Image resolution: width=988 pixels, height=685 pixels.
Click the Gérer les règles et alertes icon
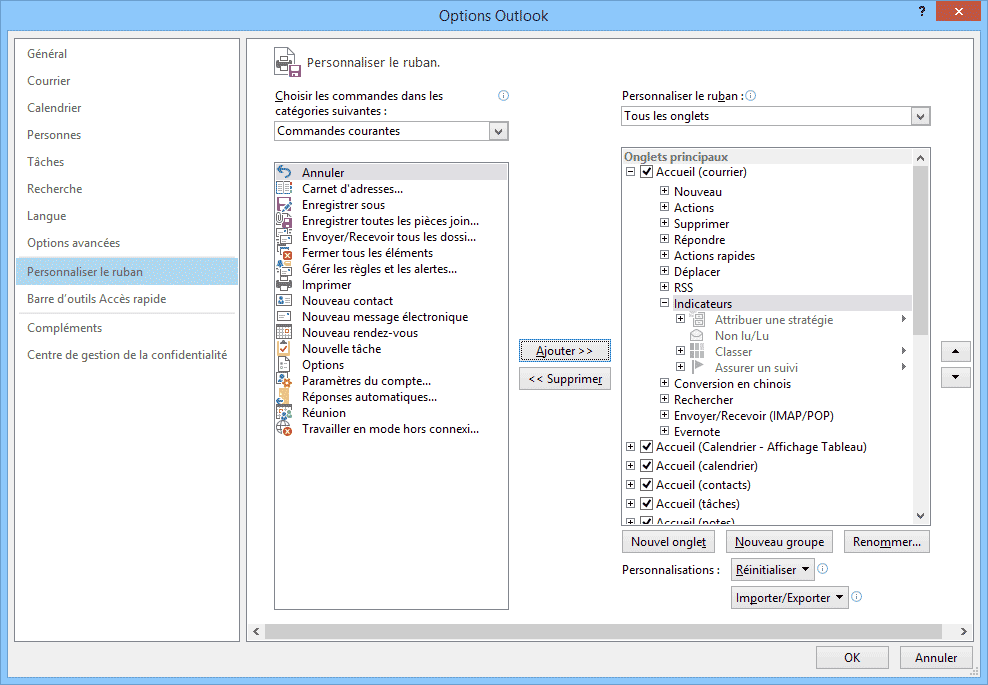coord(284,268)
